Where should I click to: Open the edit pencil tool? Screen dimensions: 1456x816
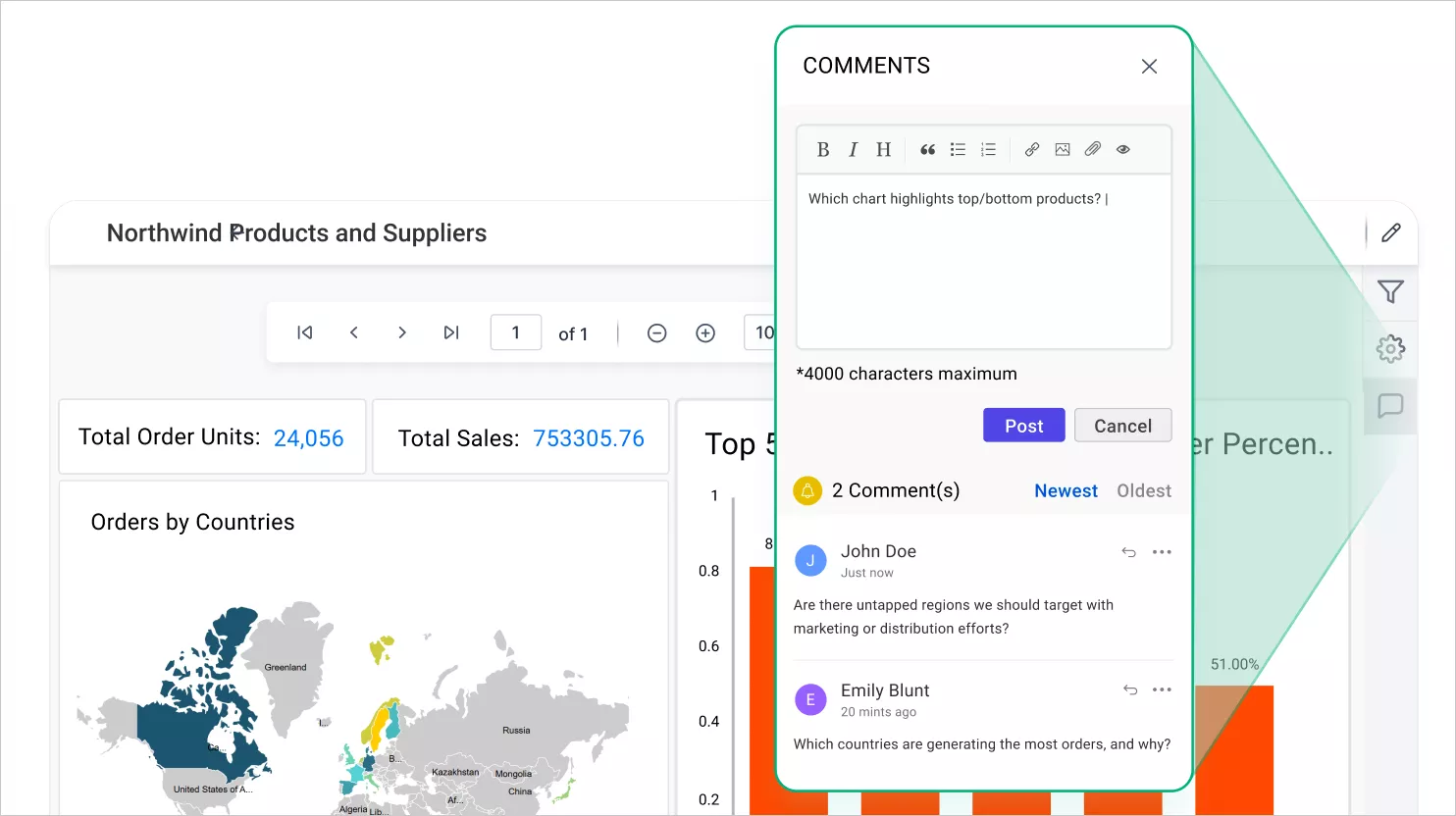point(1390,232)
